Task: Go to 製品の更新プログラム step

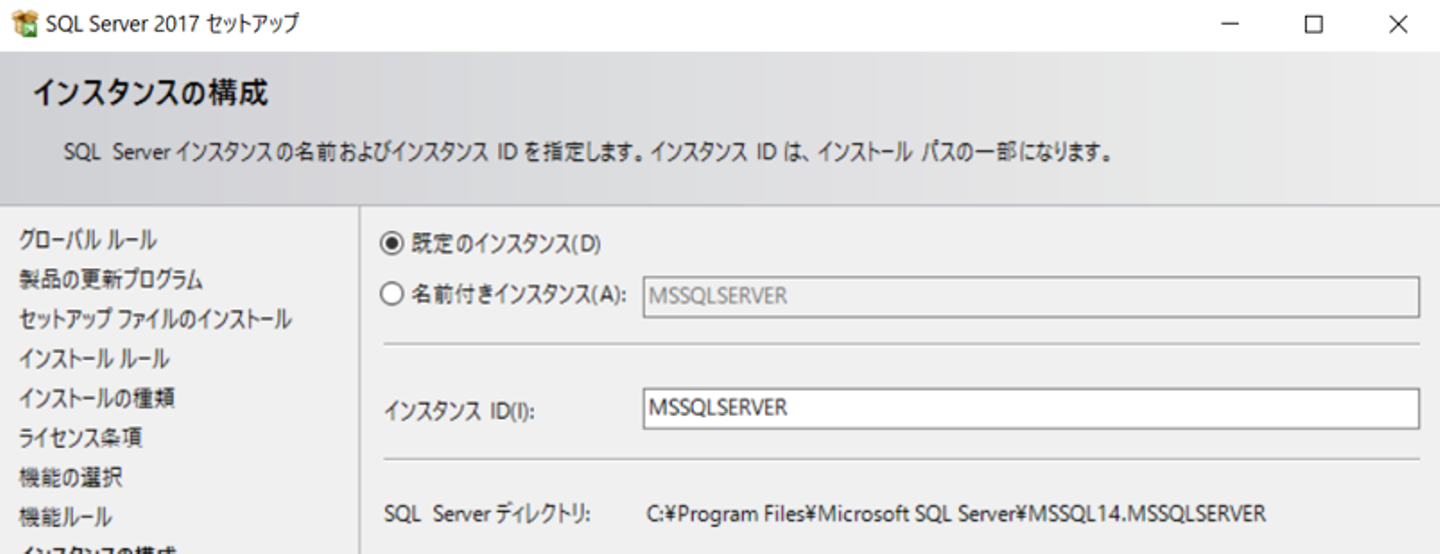Action: [x=111, y=280]
